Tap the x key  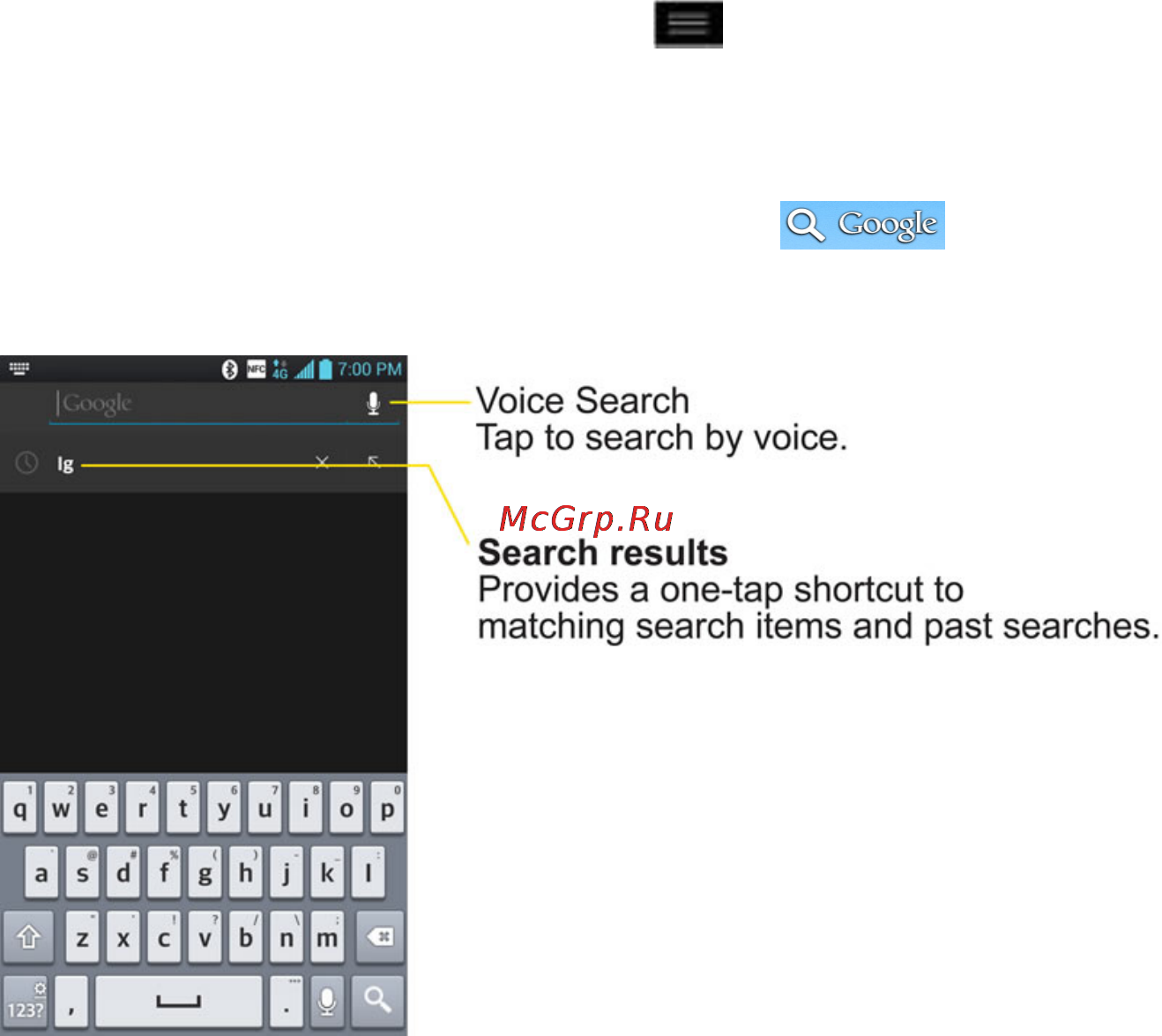[x=123, y=937]
